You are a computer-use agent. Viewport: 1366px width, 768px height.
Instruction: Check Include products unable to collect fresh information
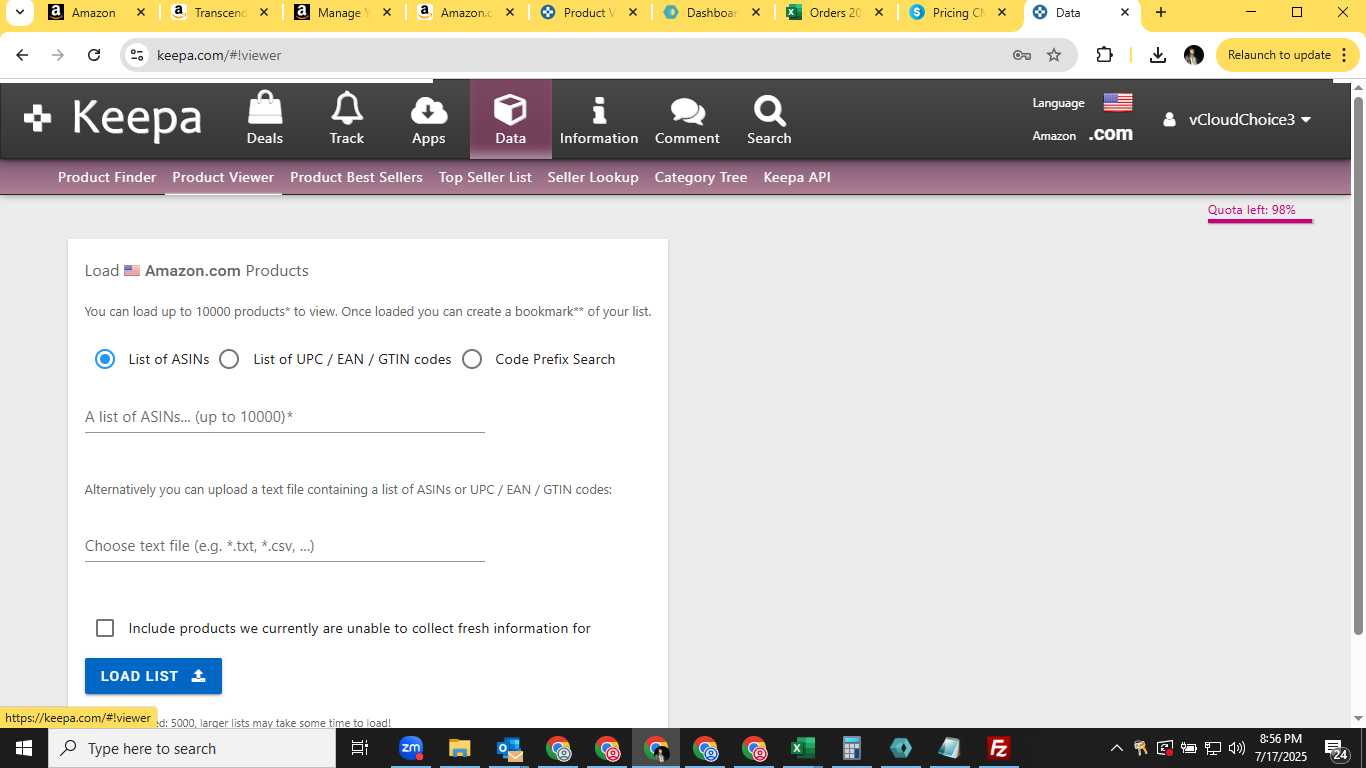[105, 628]
